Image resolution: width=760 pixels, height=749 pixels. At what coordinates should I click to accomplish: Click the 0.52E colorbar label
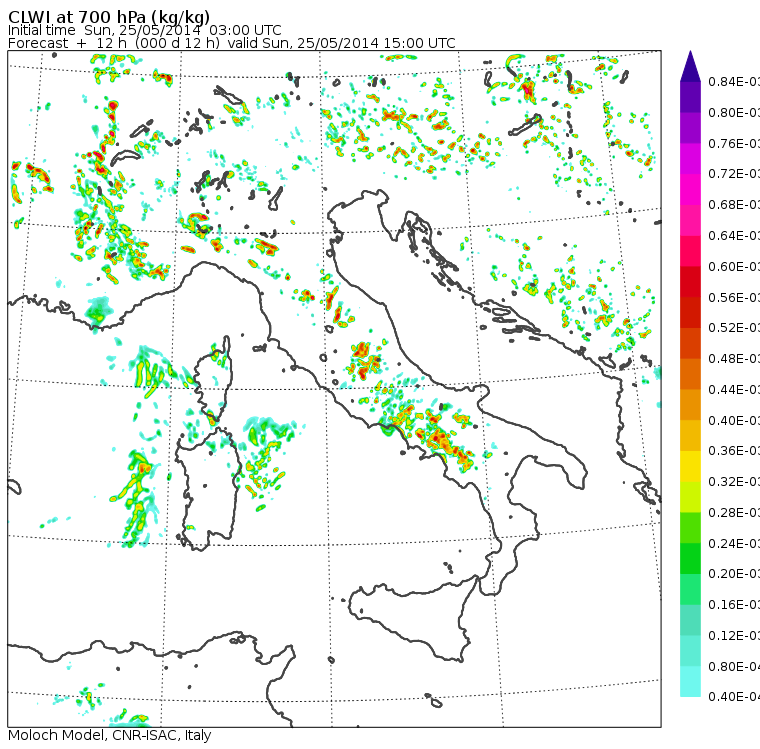(734, 328)
